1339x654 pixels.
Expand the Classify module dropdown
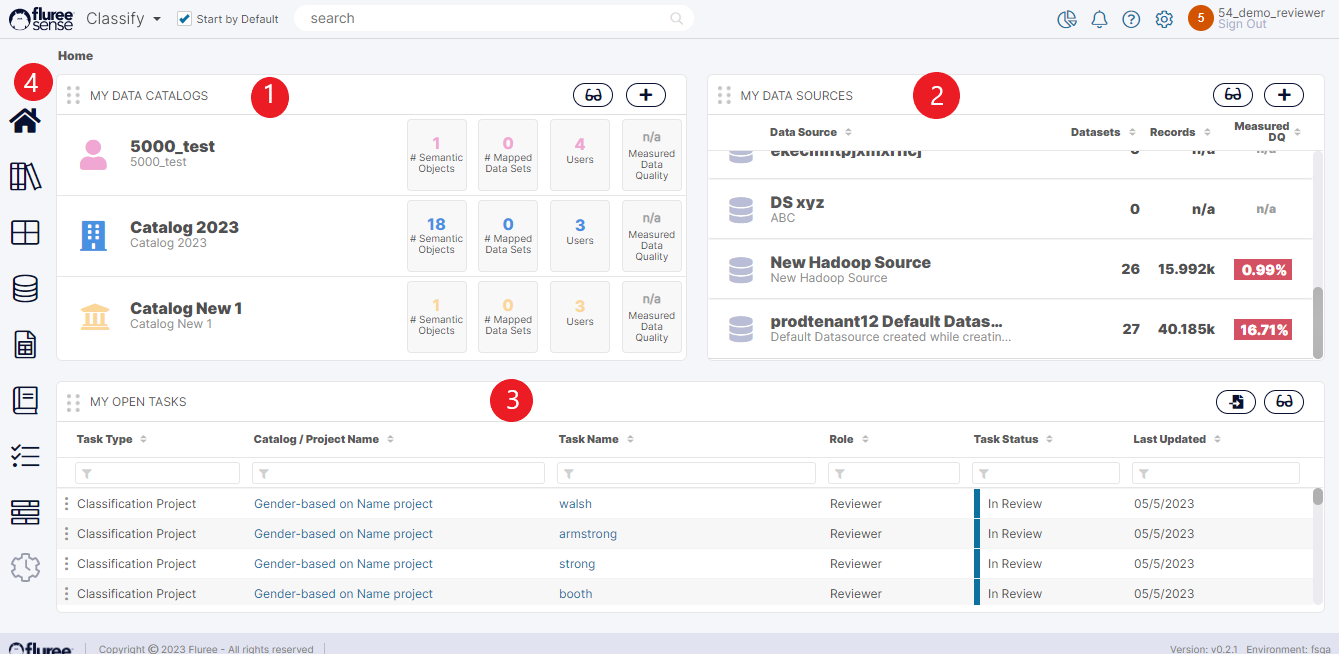click(x=124, y=19)
